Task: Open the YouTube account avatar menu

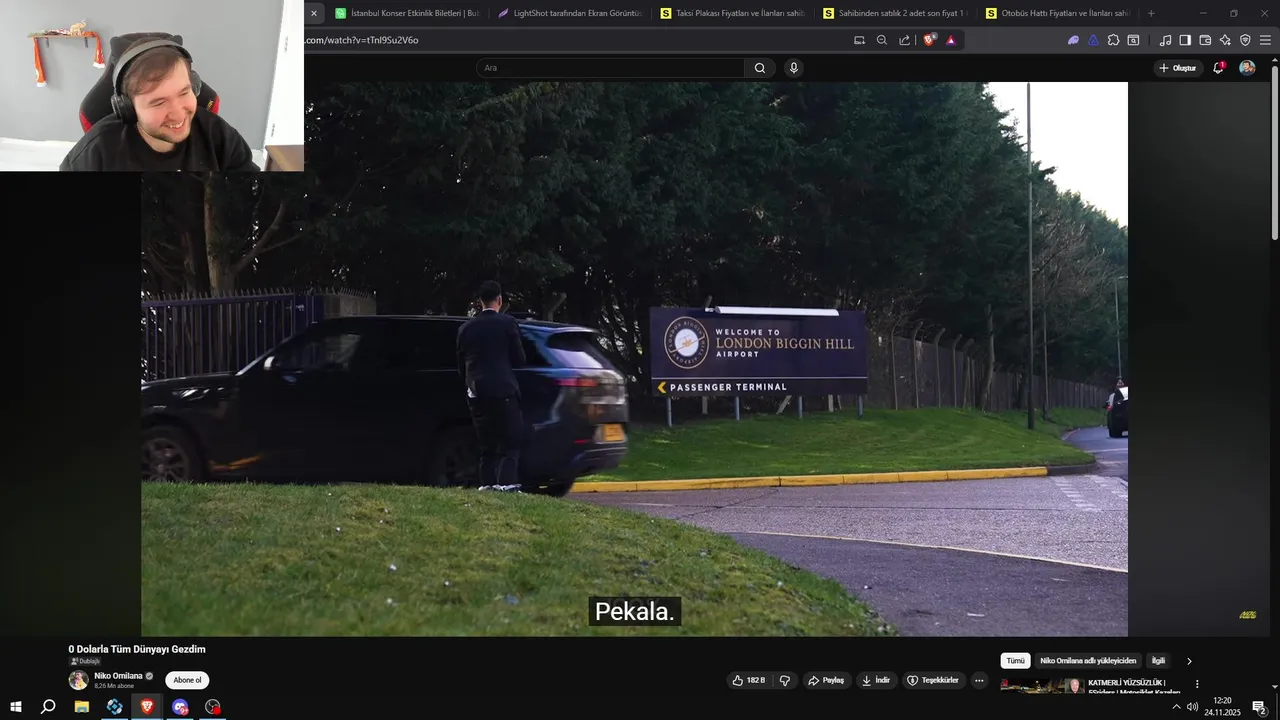Action: click(1247, 68)
